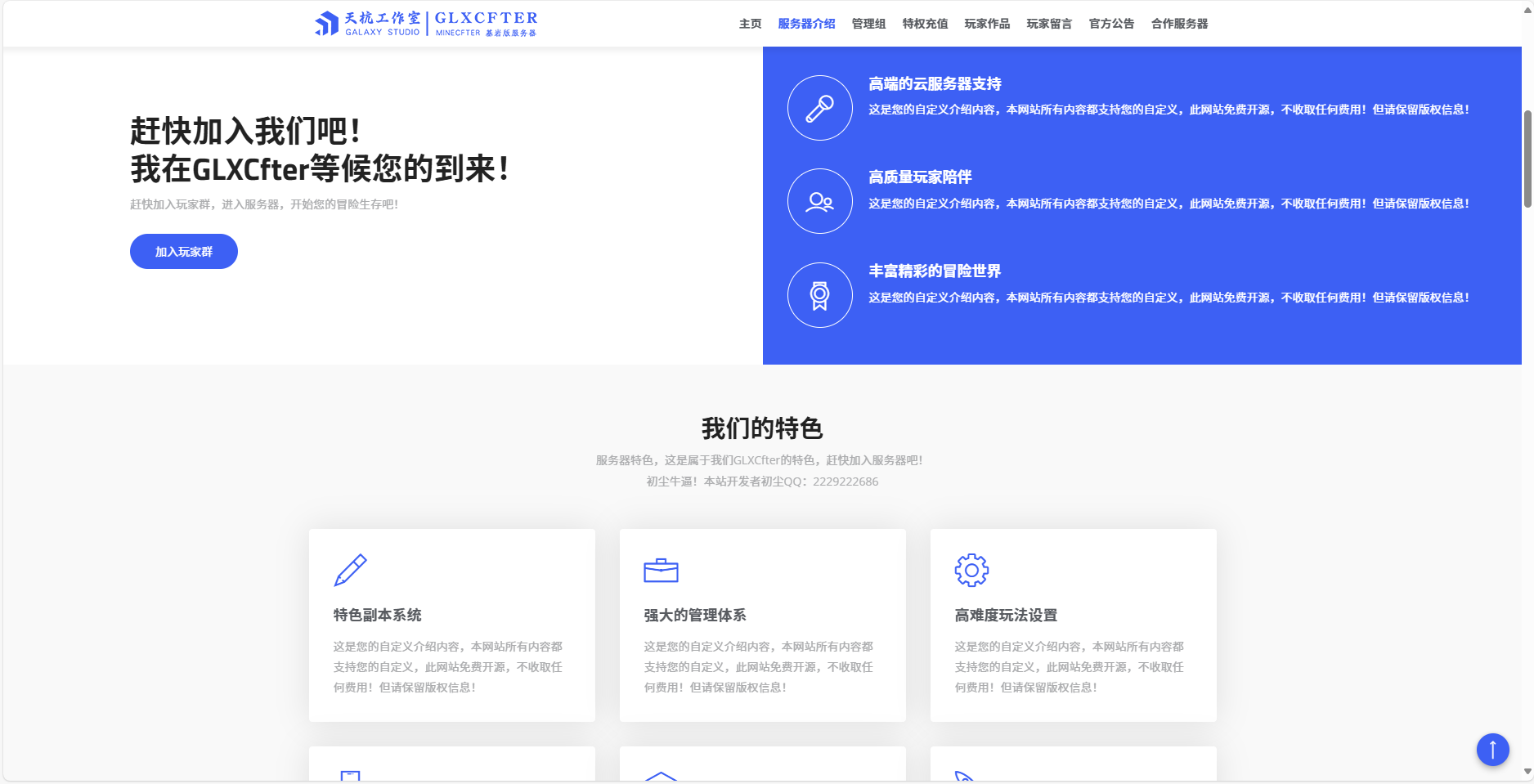Navigate to 玩家作品 section
Viewport: 1534px width, 784px height.
coord(987,24)
